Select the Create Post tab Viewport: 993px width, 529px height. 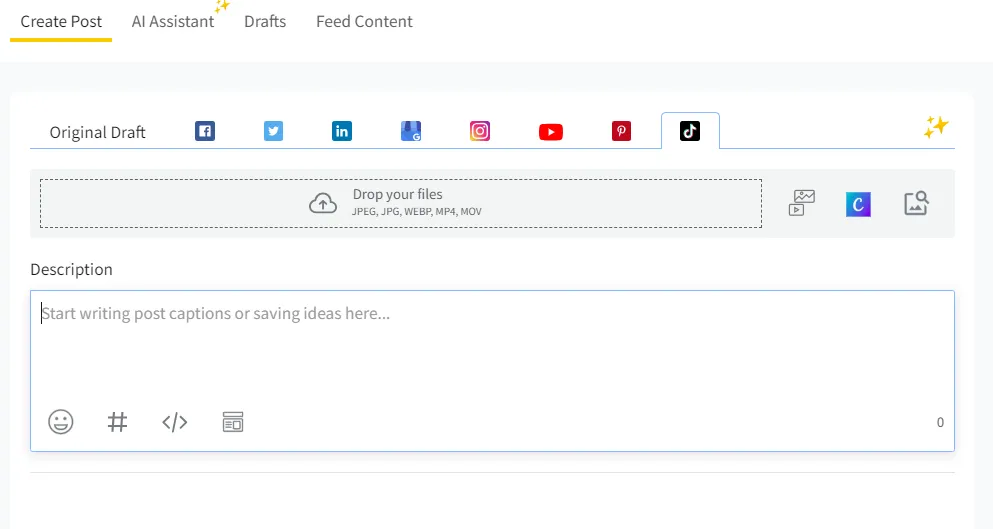tap(61, 21)
